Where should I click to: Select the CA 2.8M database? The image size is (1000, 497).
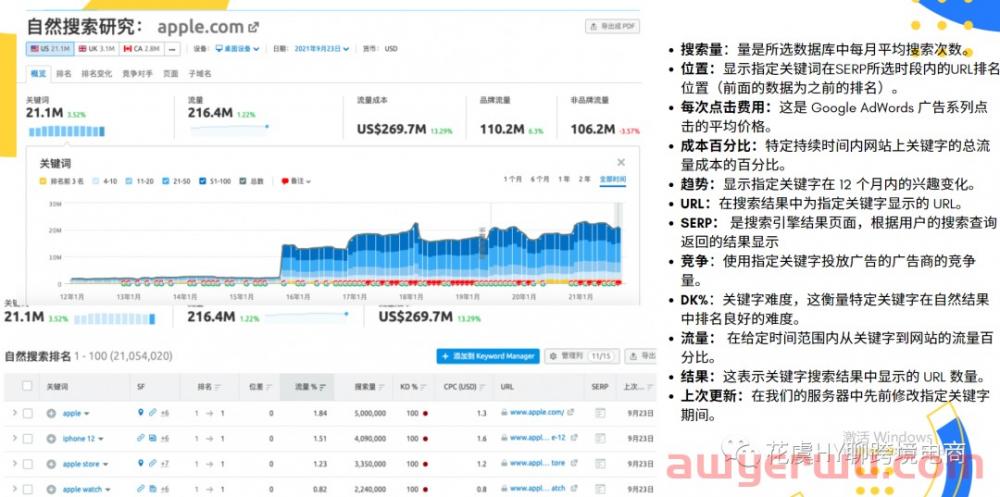tap(141, 48)
